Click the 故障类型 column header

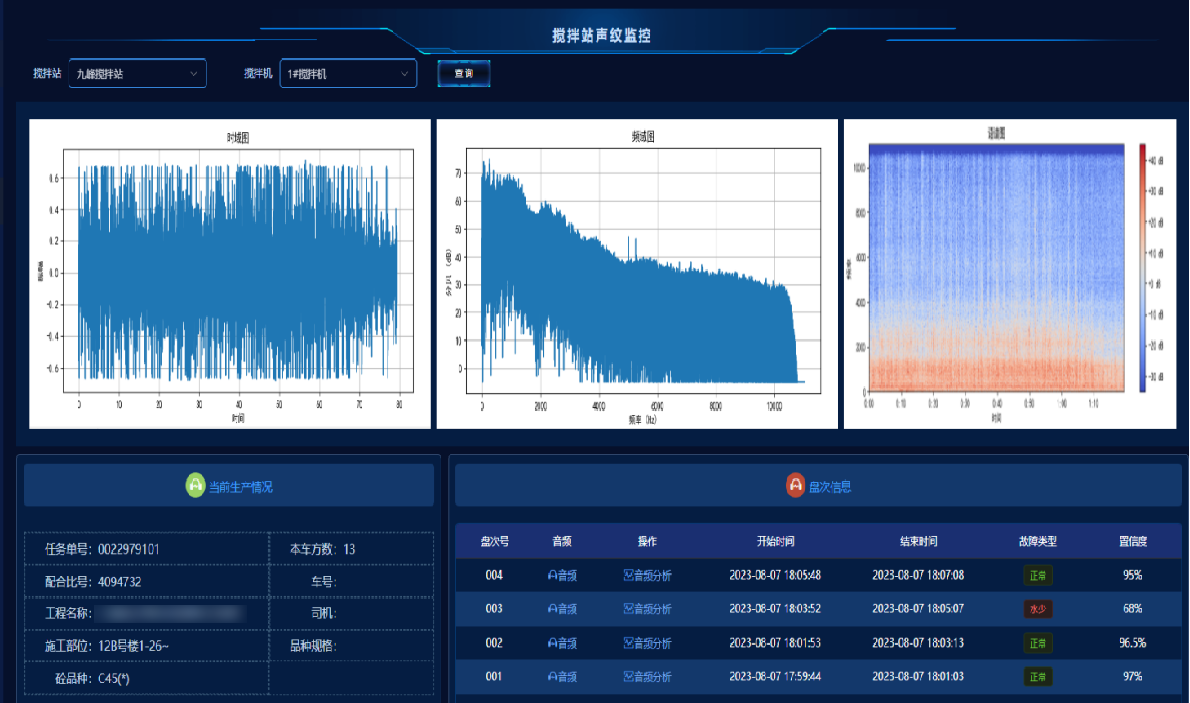click(x=1037, y=541)
